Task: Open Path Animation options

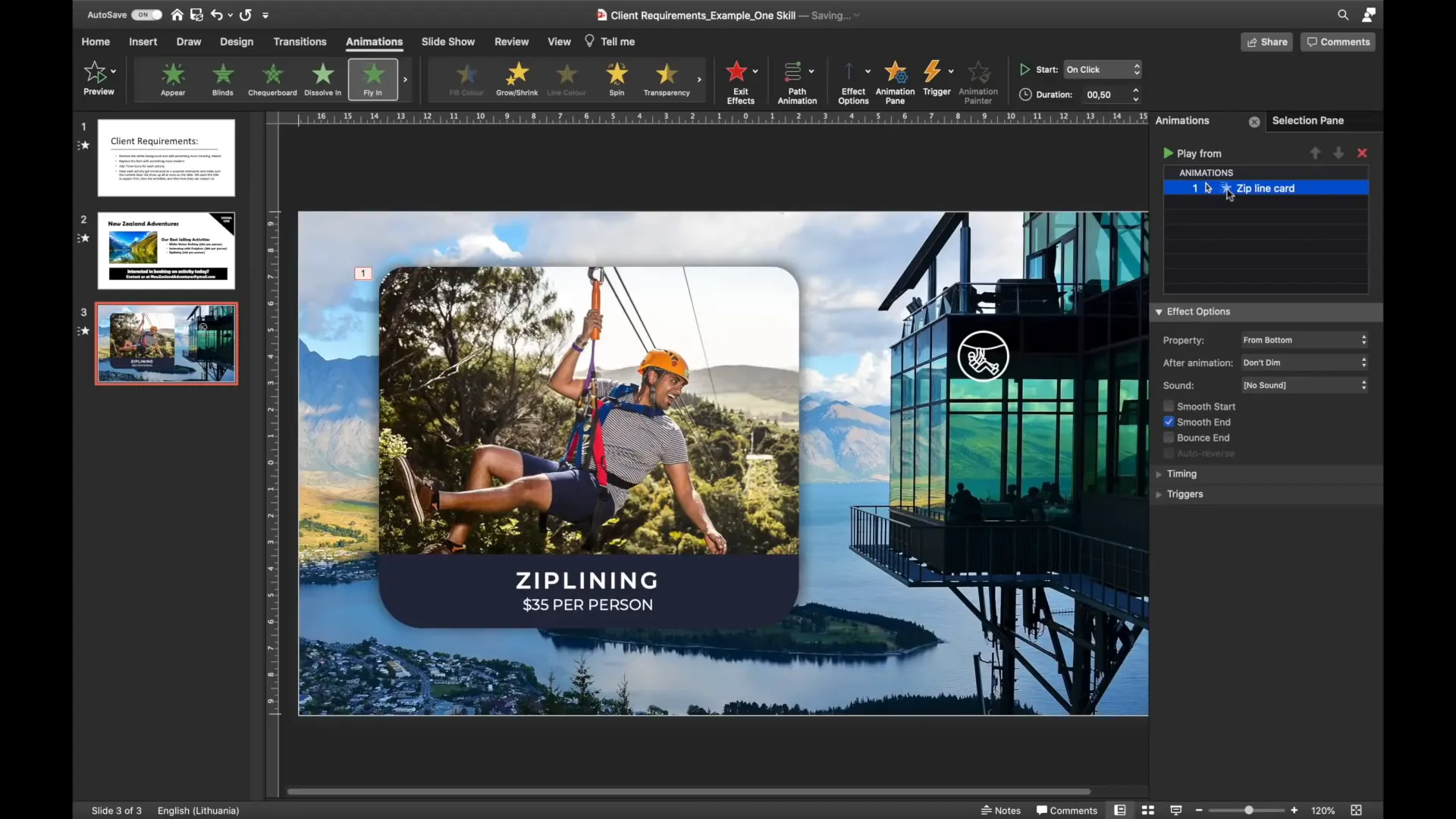Action: pos(798,80)
